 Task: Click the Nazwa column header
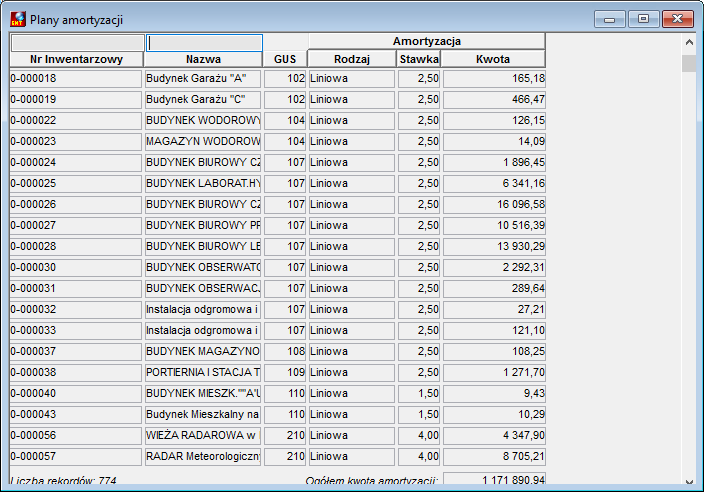coord(203,59)
